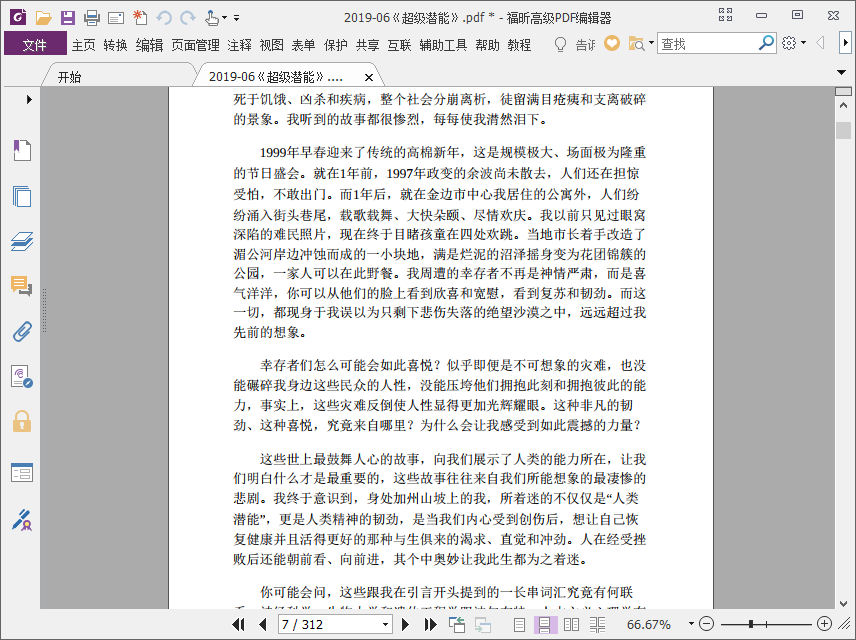This screenshot has width=856, height=640.
Task: Open the Comments panel
Action: click(22, 286)
